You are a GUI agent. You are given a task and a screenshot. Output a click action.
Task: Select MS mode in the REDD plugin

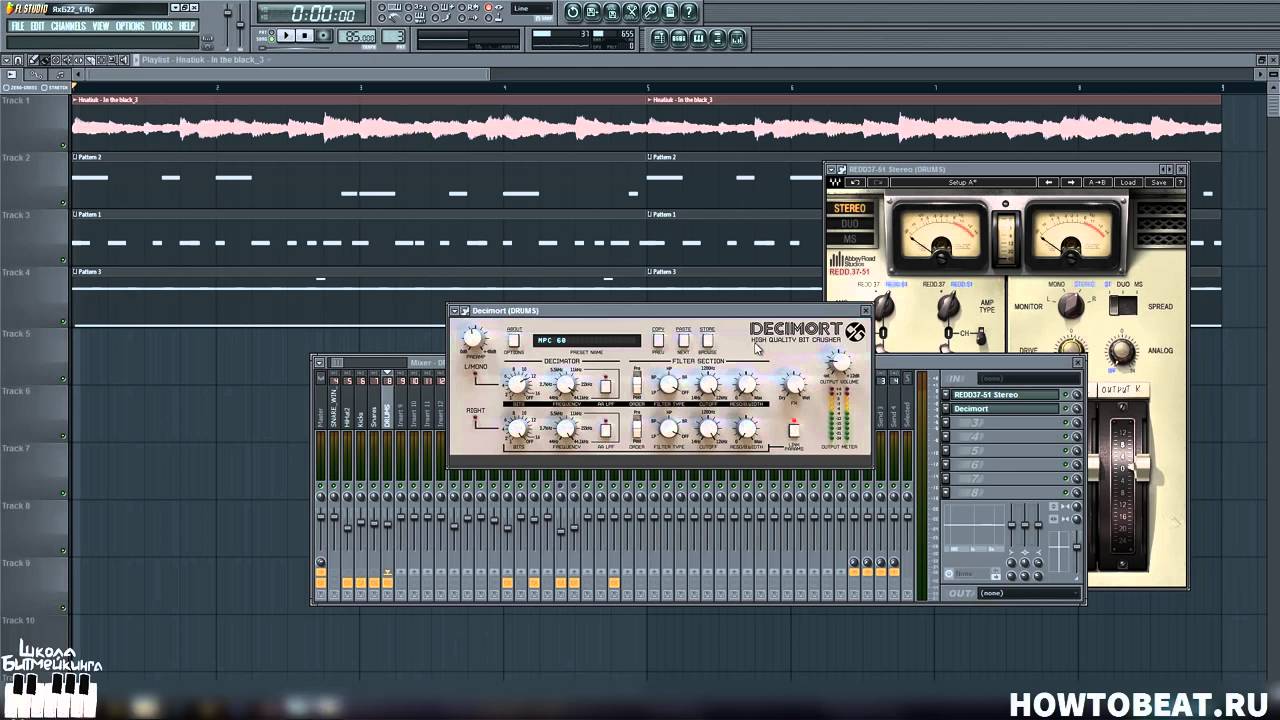[850, 238]
